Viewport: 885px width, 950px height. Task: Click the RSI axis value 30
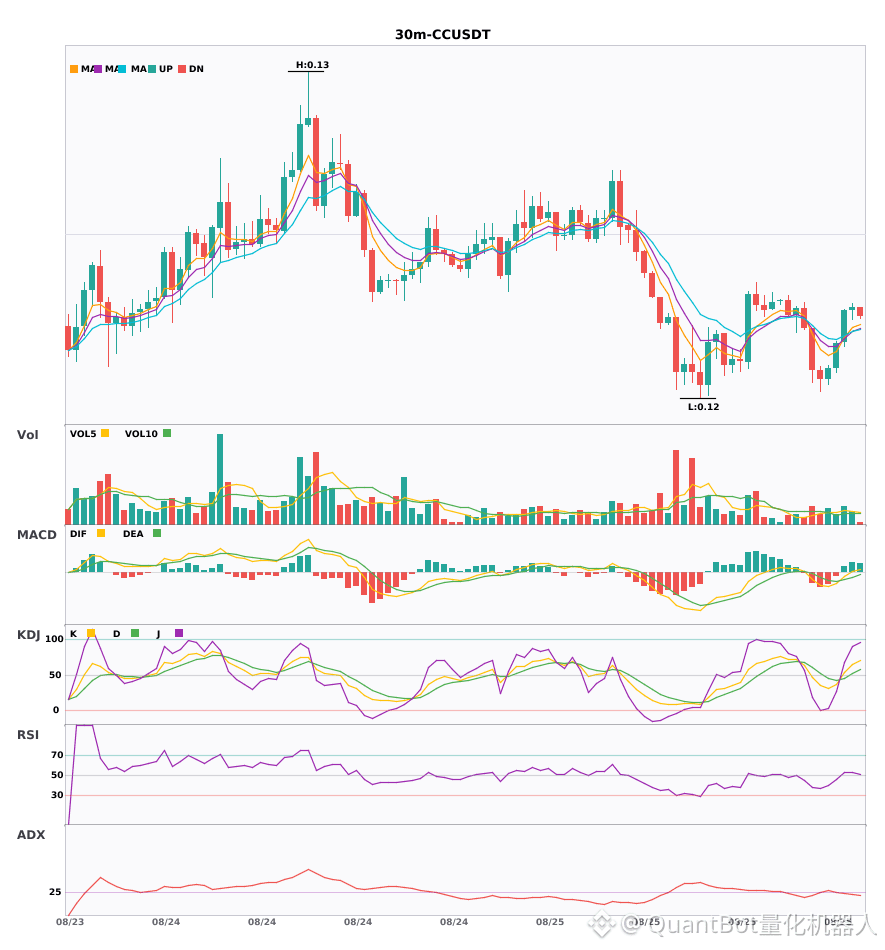coord(58,795)
